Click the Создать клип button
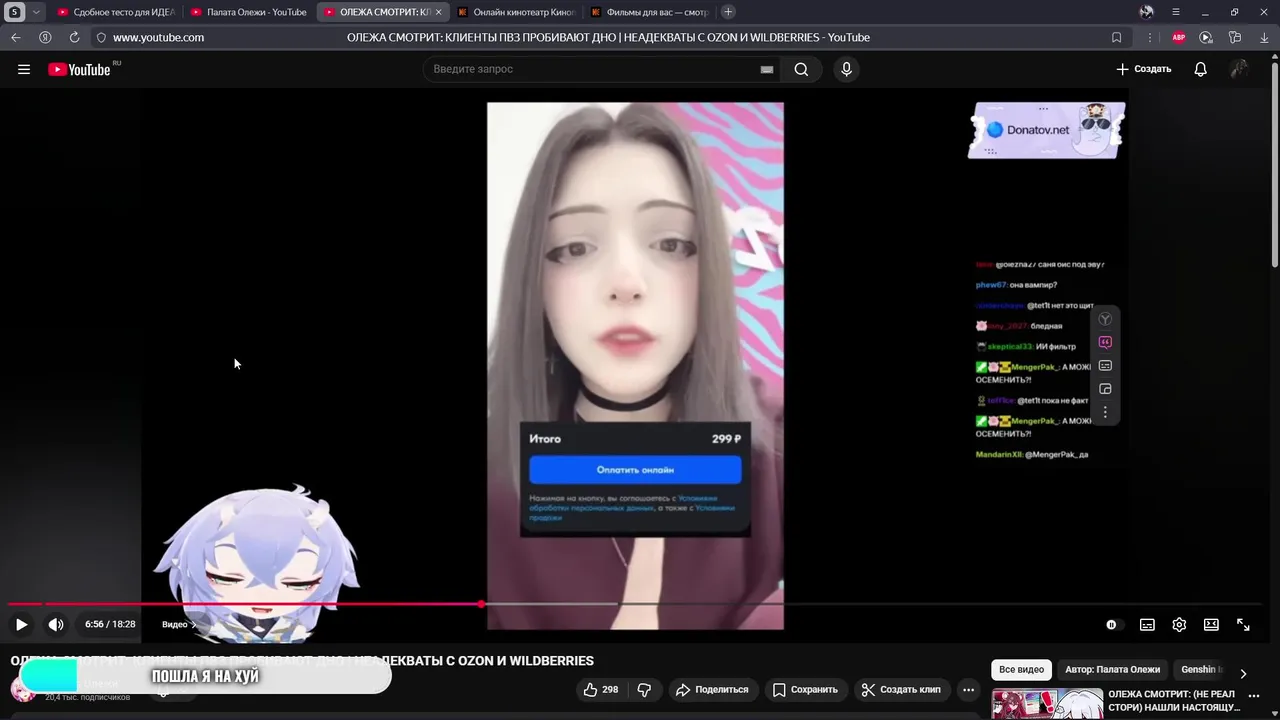1280x720 pixels. [901, 689]
